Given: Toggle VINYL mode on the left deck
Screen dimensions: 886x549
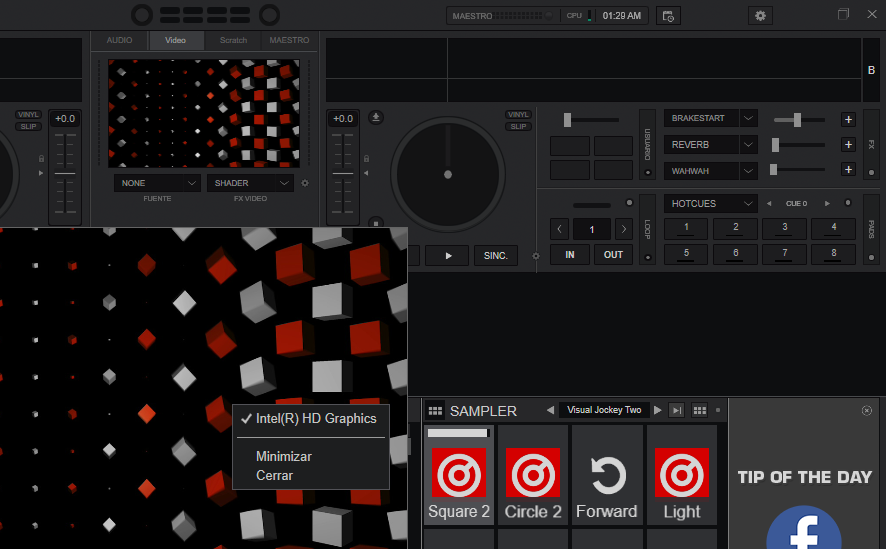Looking at the screenshot, I should (x=28, y=115).
